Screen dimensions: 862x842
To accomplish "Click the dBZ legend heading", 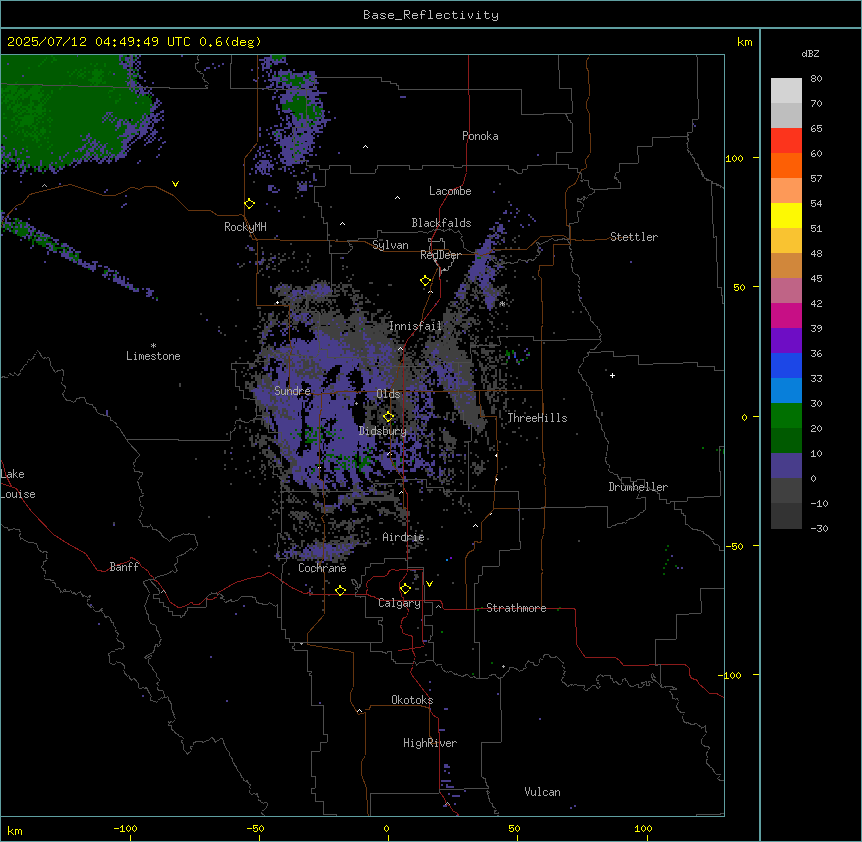I will (810, 53).
